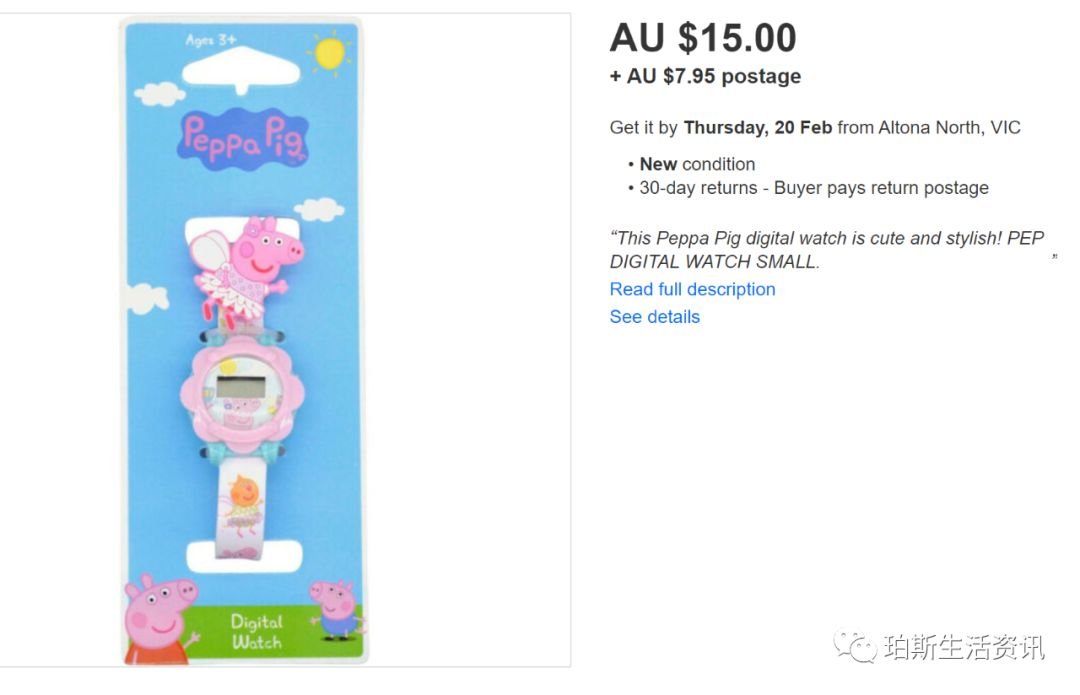Screen dimensions: 1080x695
Task: Click the quoted item description text
Action: [x=827, y=249]
